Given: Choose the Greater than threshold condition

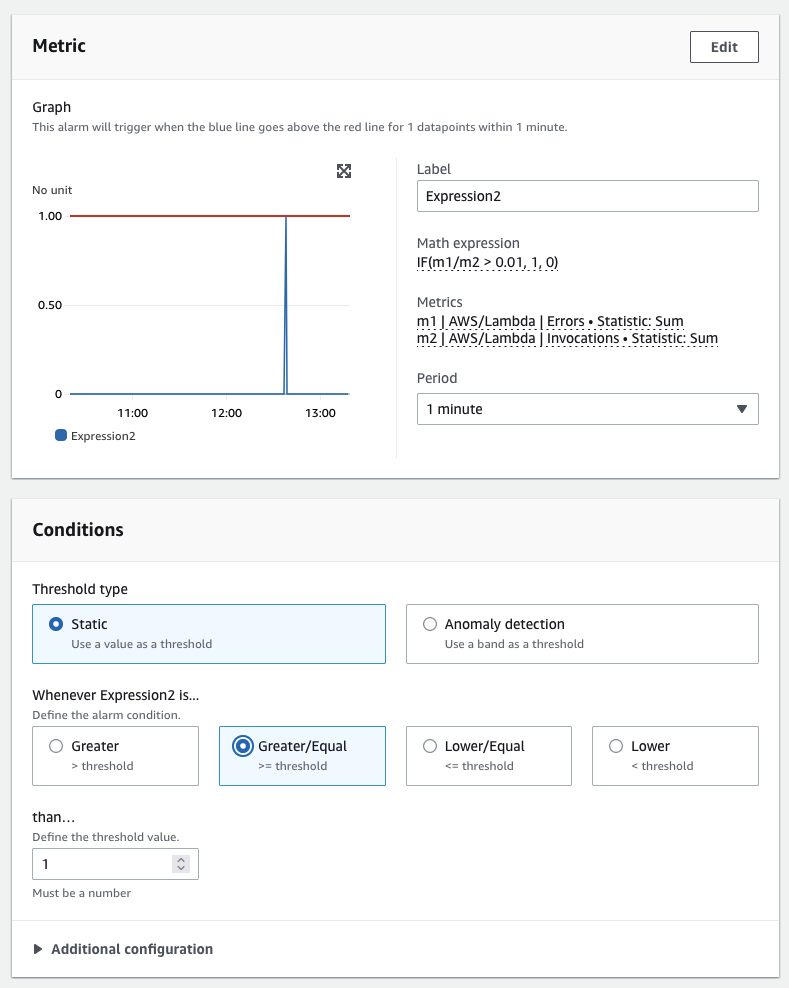Looking at the screenshot, I should (x=115, y=756).
